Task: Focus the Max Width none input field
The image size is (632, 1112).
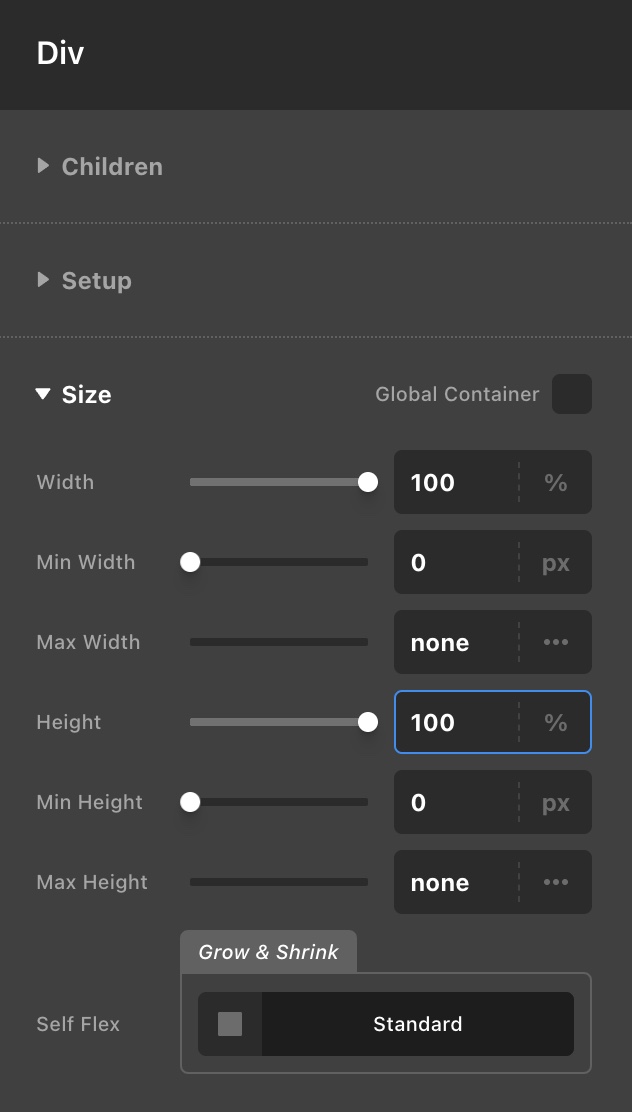Action: tap(456, 643)
